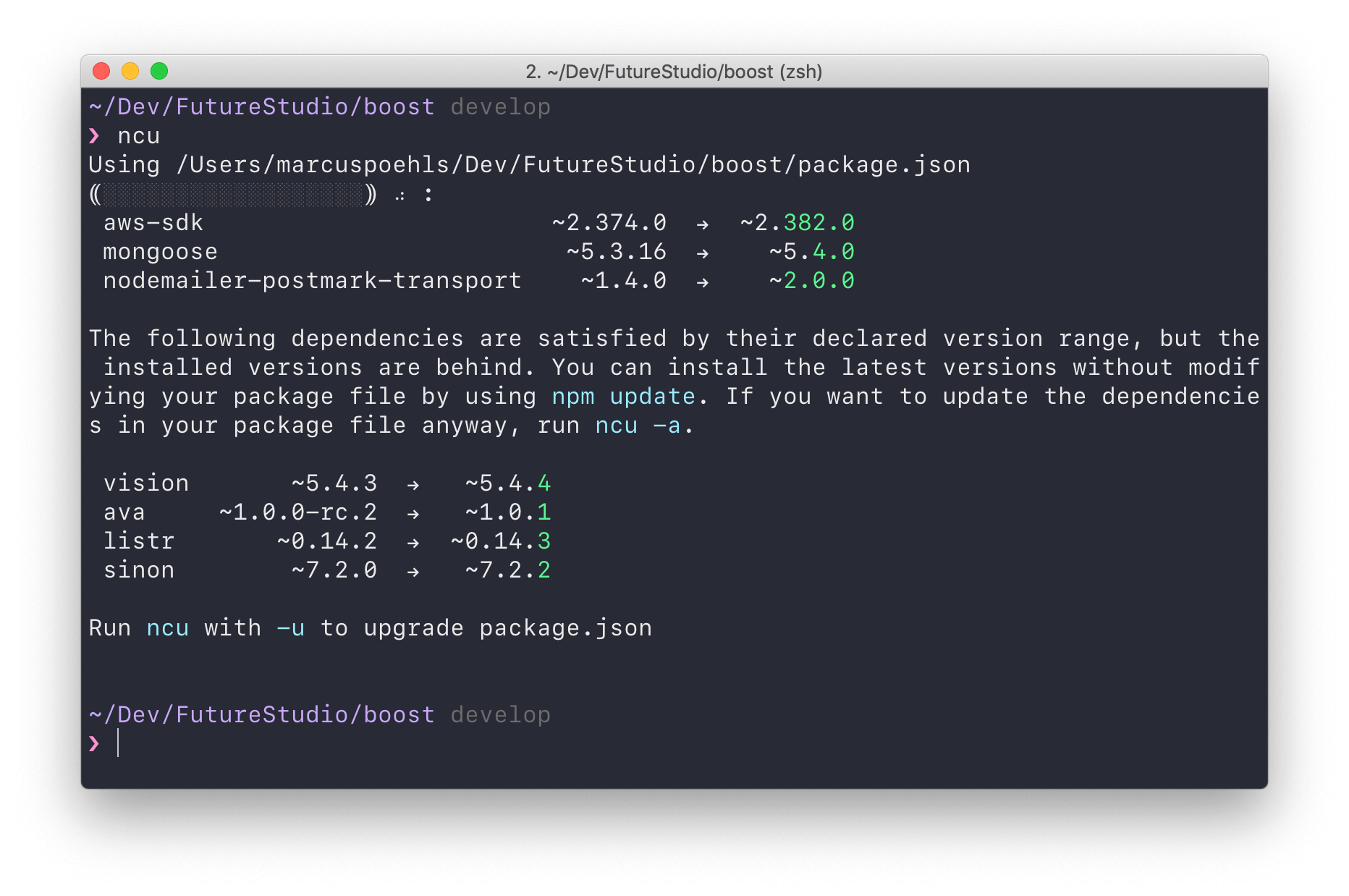Image resolution: width=1349 pixels, height=896 pixels.
Task: Click the progress bar next to package.json
Action: 232,194
